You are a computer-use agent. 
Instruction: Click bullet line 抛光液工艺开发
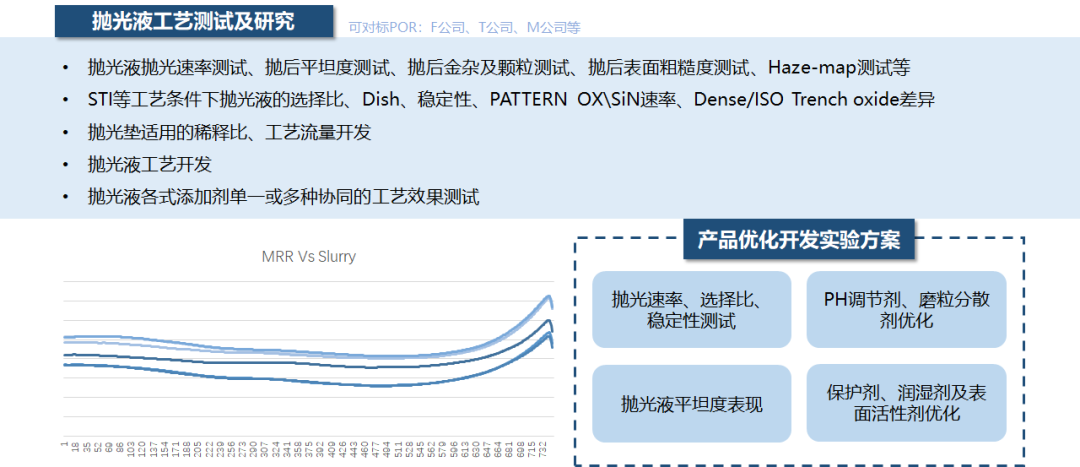[149, 165]
